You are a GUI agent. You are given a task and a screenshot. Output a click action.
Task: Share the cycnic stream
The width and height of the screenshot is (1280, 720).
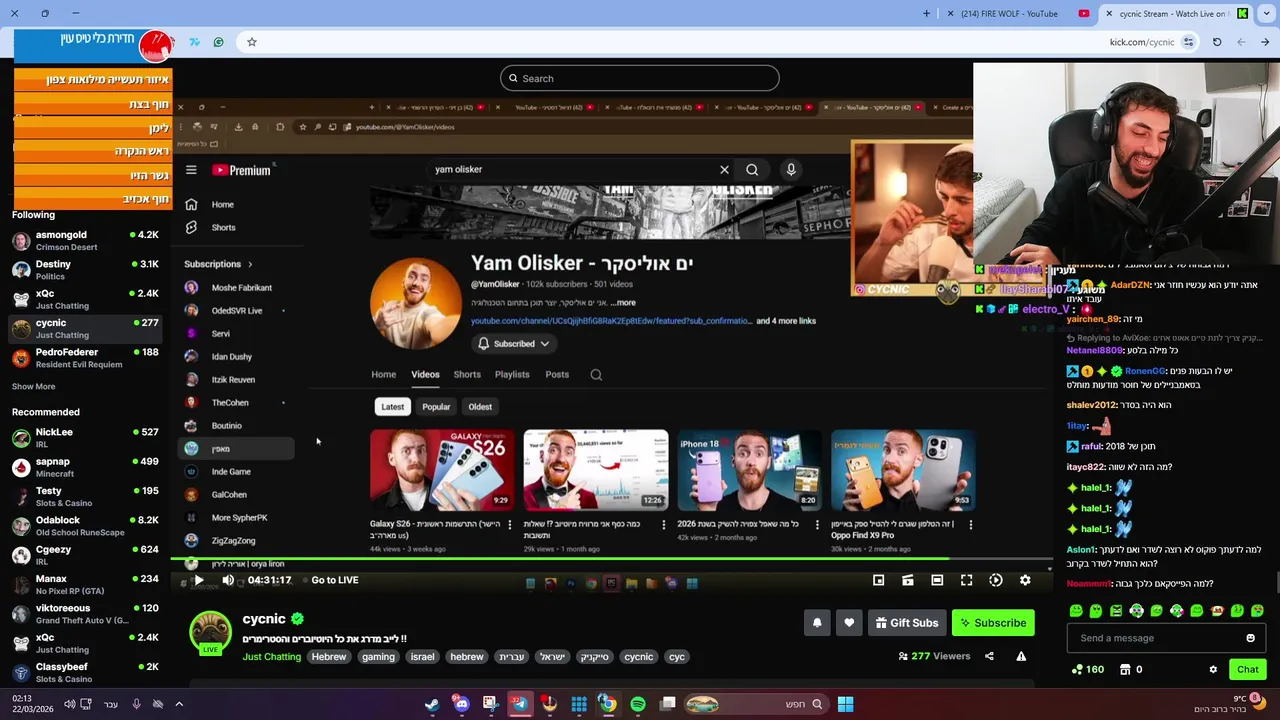[x=989, y=656]
